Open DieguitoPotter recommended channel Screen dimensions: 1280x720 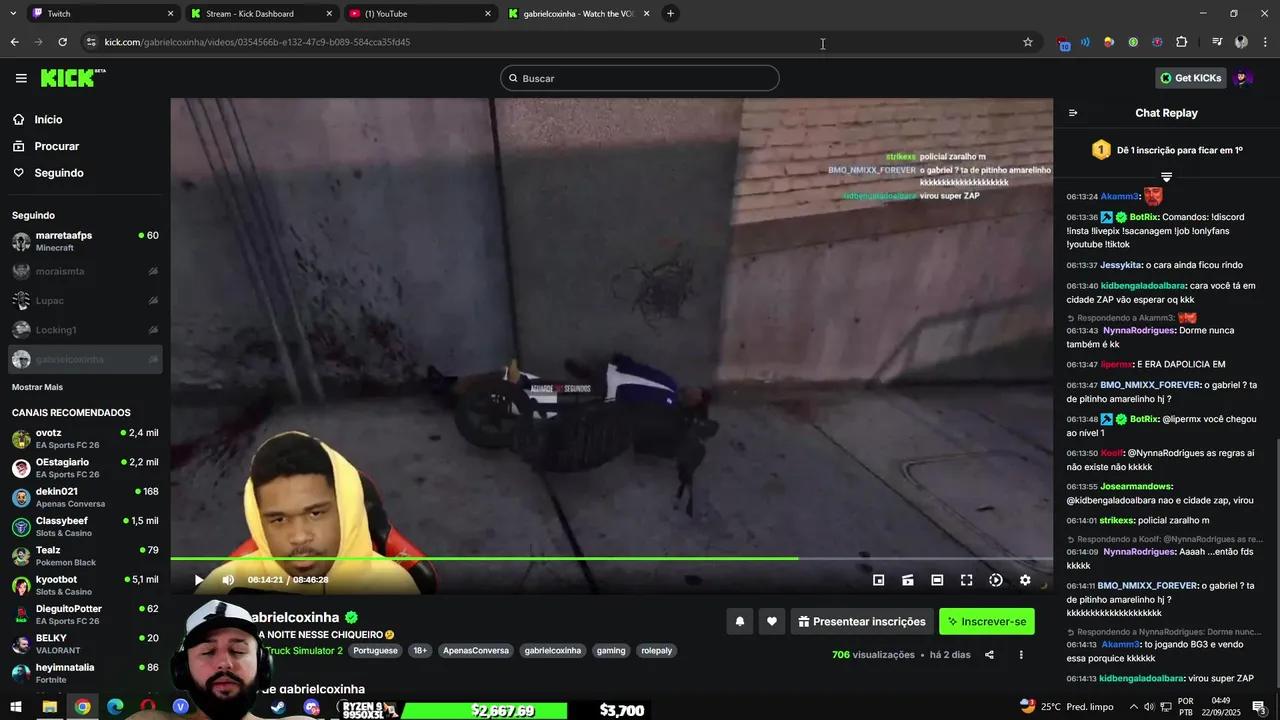pos(85,614)
